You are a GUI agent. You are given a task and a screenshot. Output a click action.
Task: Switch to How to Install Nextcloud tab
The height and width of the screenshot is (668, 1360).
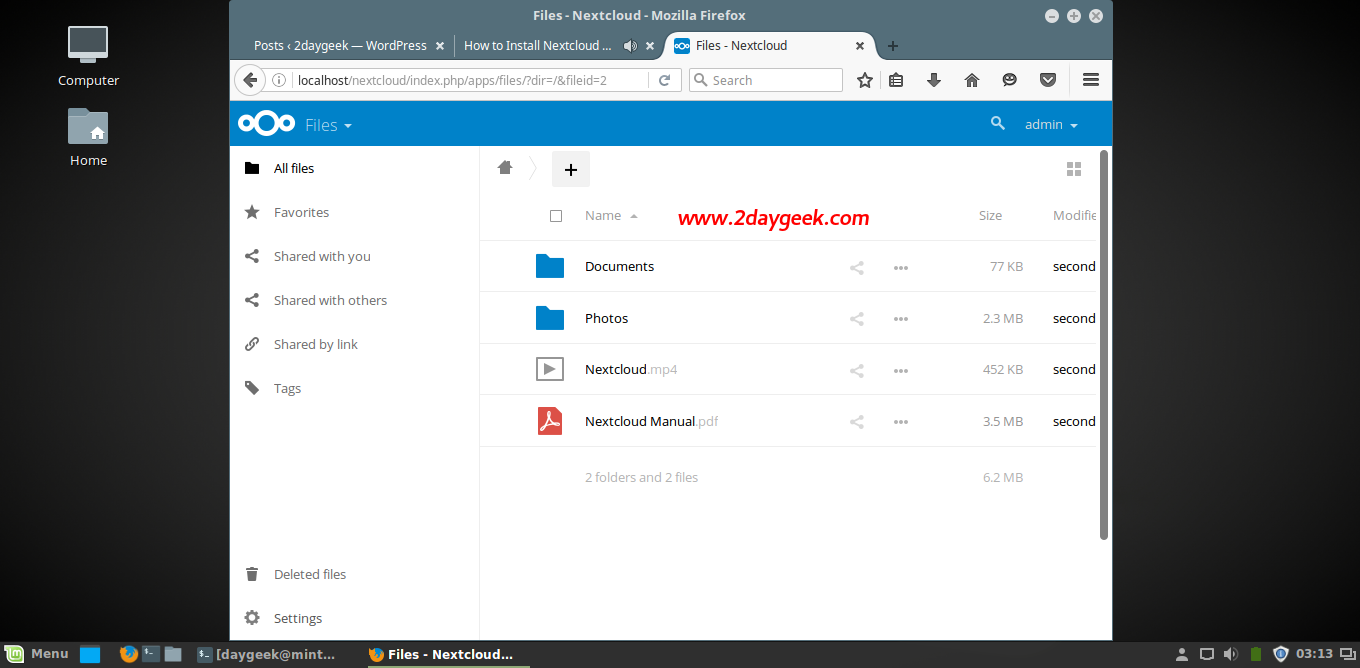coord(538,45)
